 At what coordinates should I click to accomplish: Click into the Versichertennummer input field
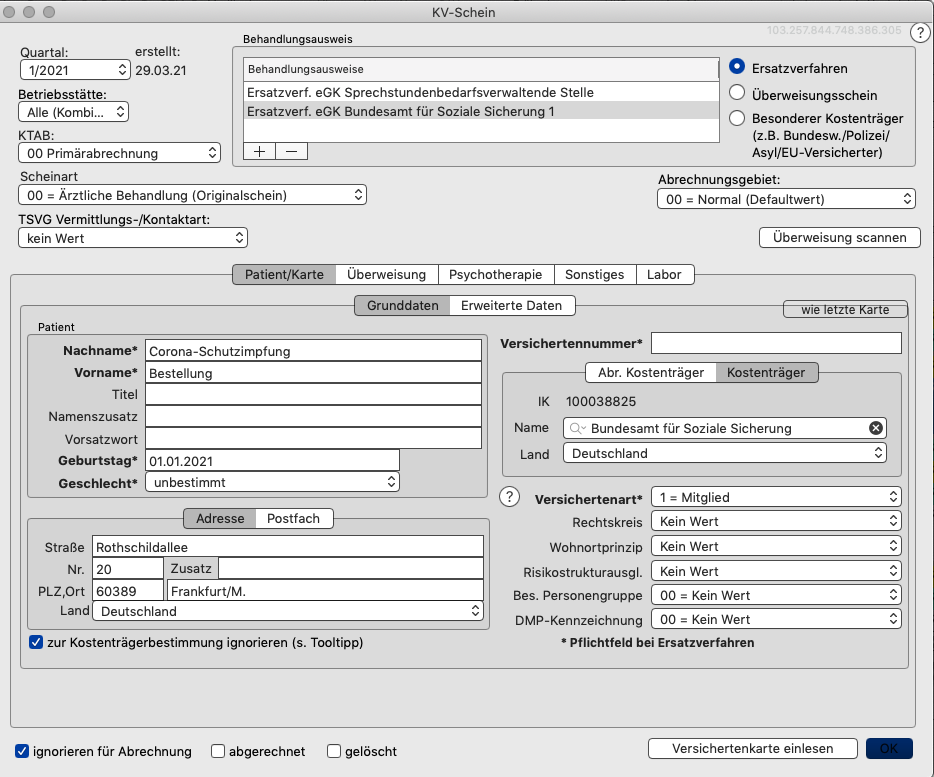click(x=776, y=343)
